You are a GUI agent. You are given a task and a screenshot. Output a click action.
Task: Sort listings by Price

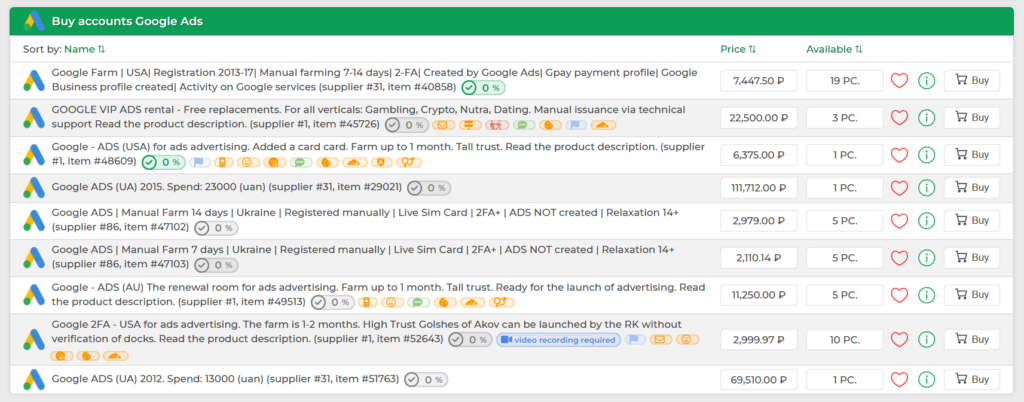tap(738, 49)
